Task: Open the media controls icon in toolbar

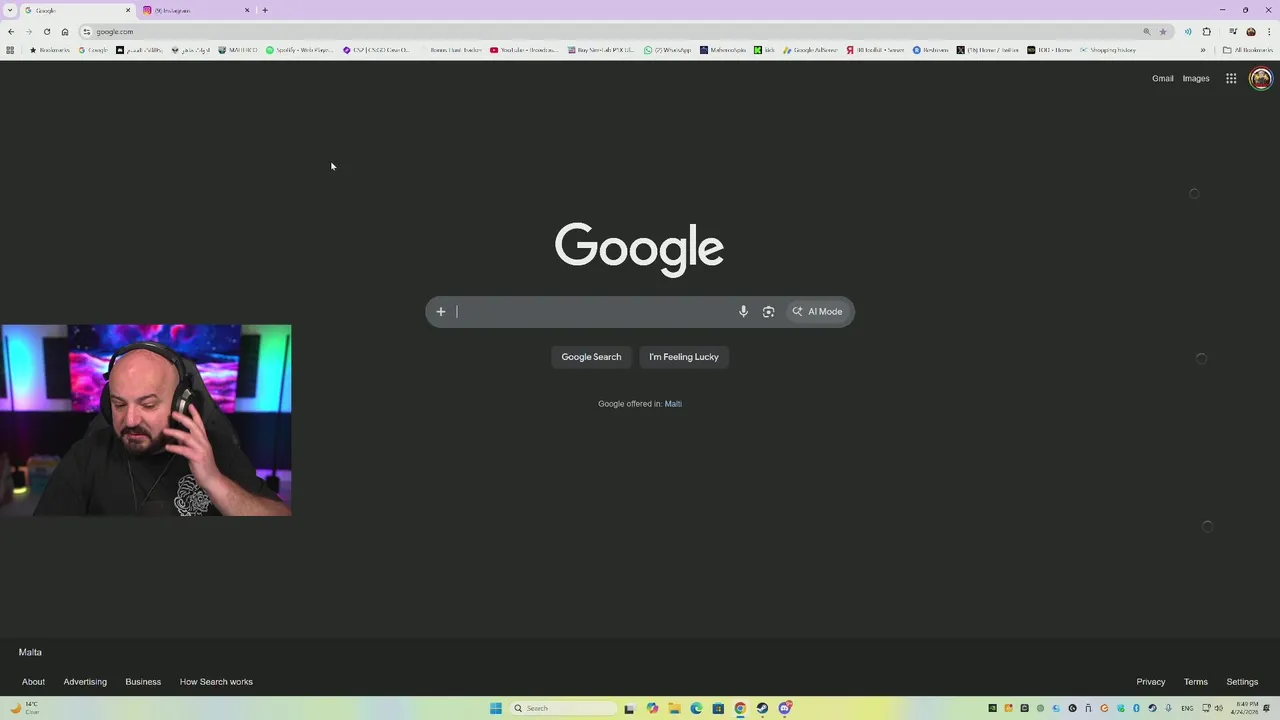Action: [x=1233, y=31]
